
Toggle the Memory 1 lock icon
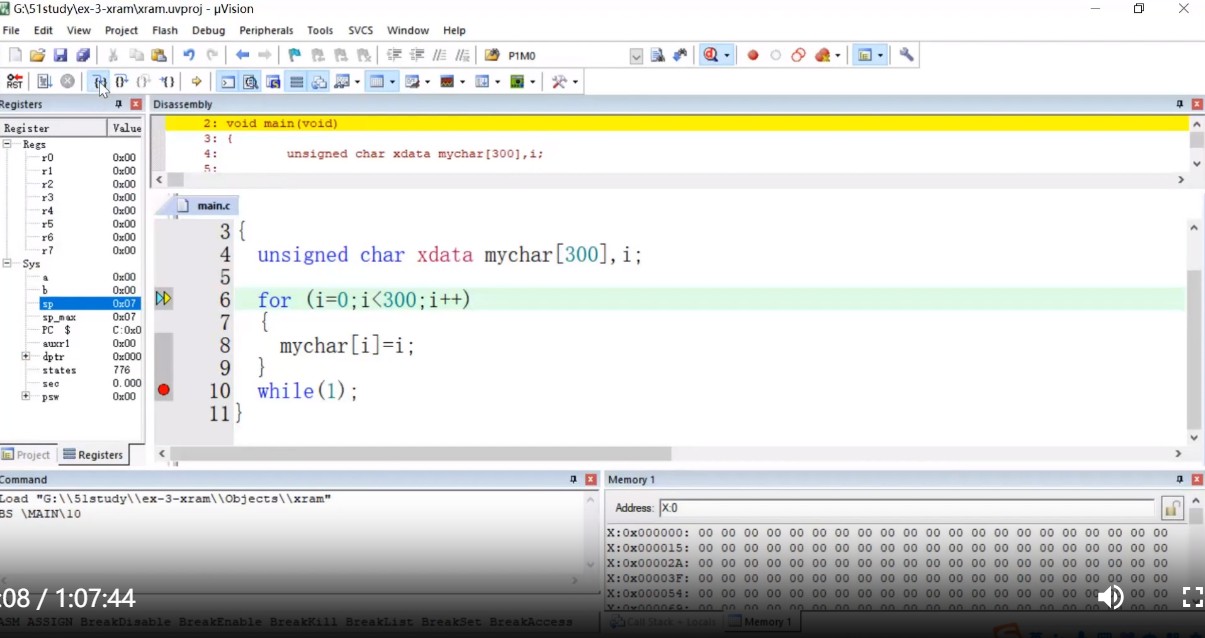pos(1172,508)
